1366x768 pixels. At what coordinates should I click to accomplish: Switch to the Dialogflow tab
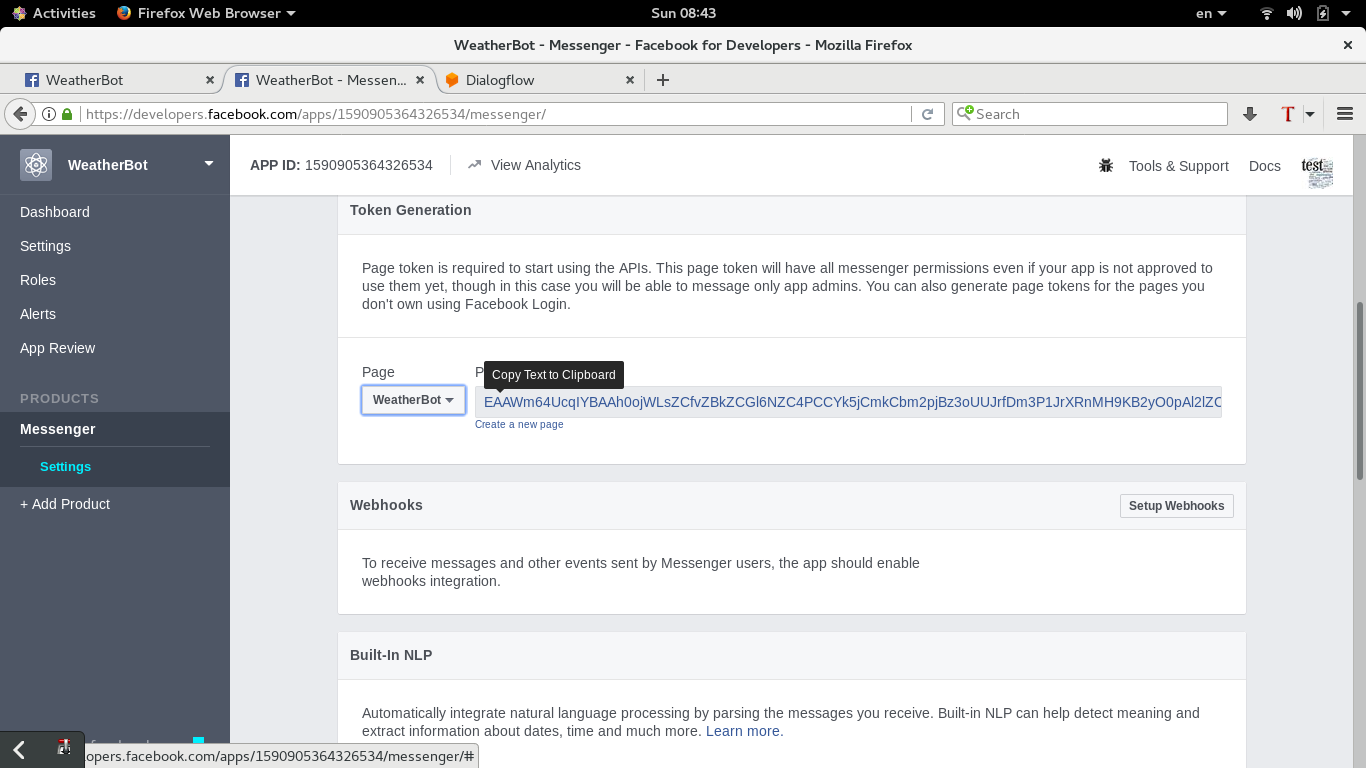click(539, 80)
